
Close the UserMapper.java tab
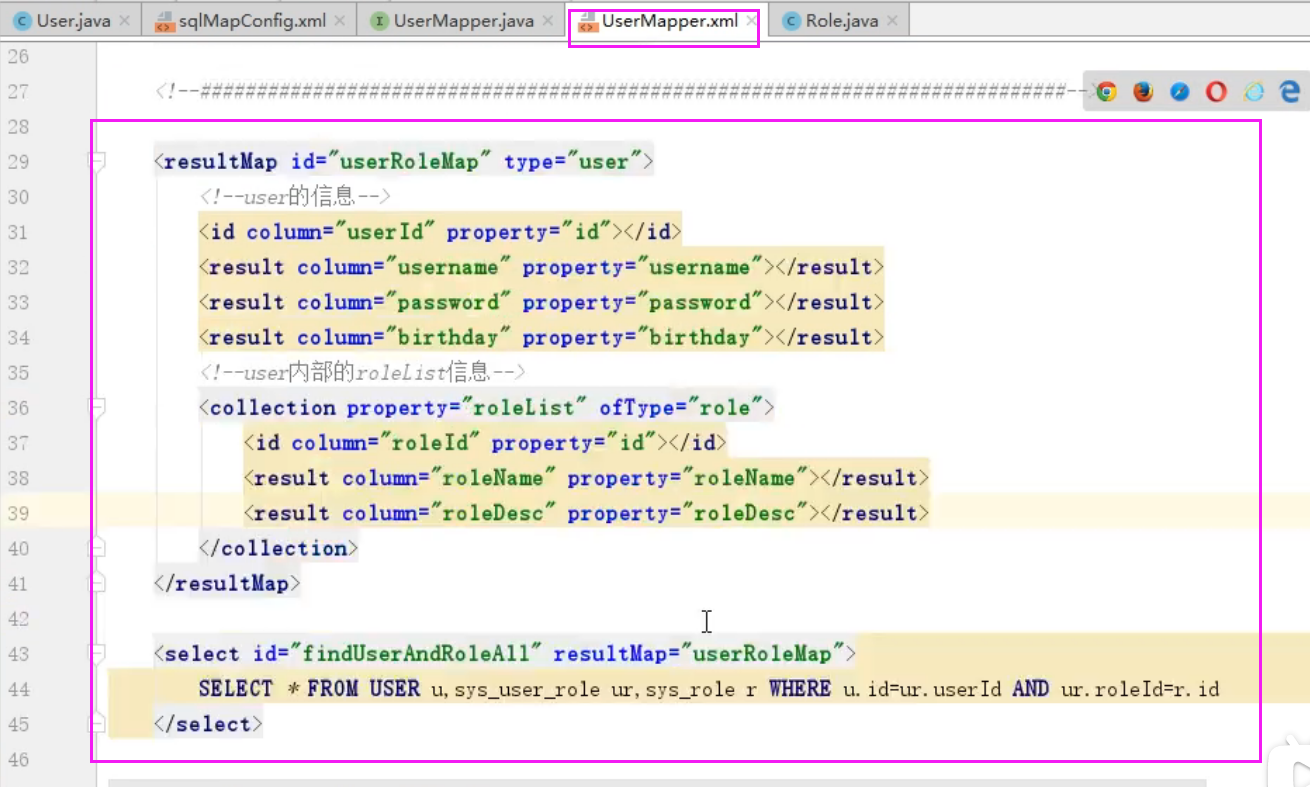click(547, 20)
